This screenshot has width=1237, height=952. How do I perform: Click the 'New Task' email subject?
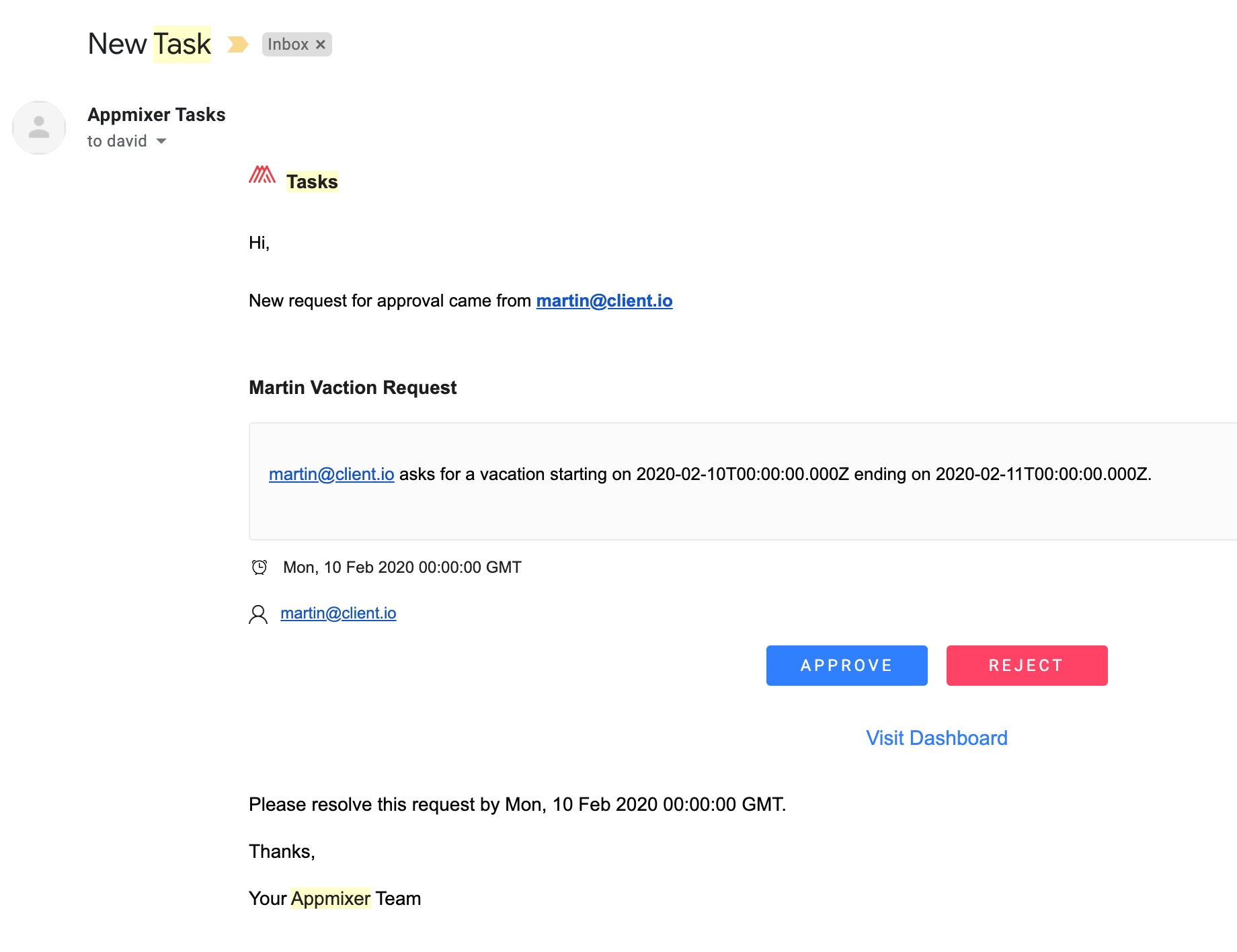(x=149, y=44)
